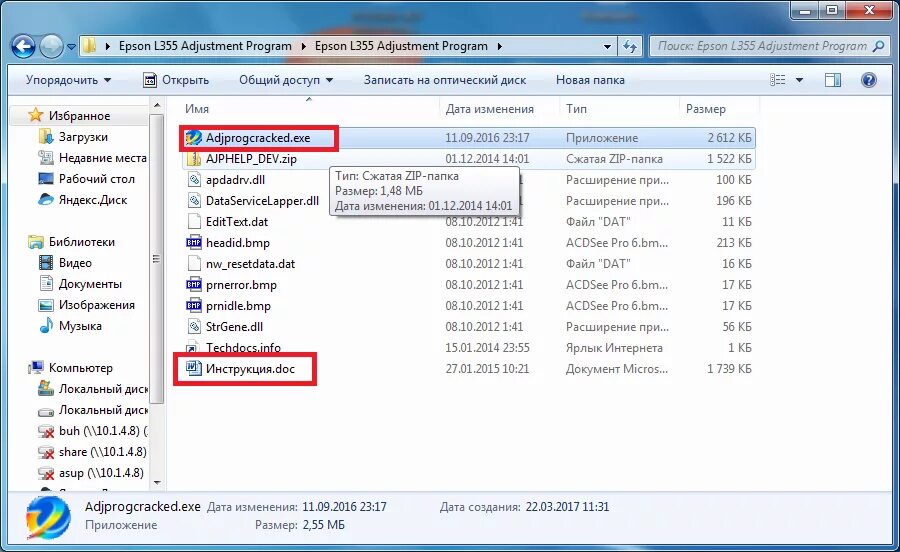This screenshot has width=900, height=552.
Task: Change the view with view icon
Action: coord(778,80)
